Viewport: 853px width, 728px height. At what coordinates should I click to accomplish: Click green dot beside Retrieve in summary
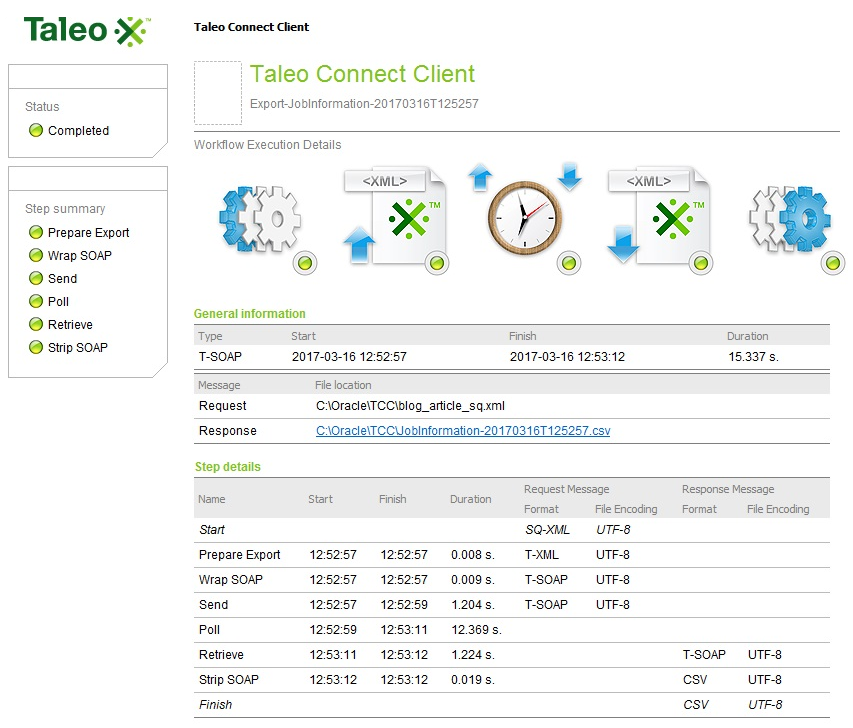click(36, 324)
